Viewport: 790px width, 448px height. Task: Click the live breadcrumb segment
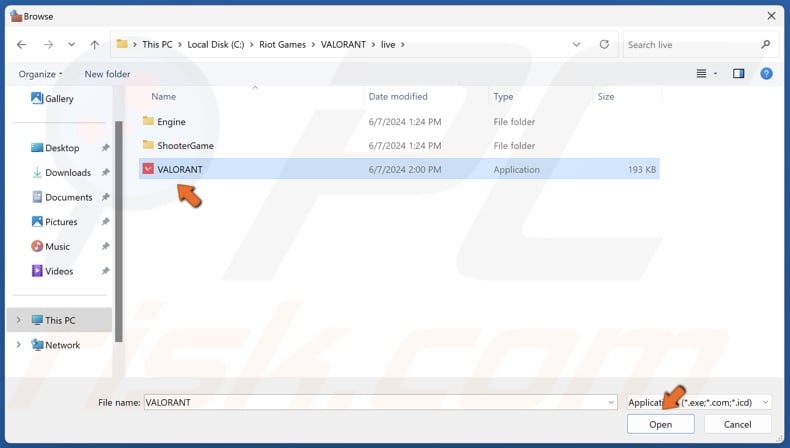click(x=388, y=44)
